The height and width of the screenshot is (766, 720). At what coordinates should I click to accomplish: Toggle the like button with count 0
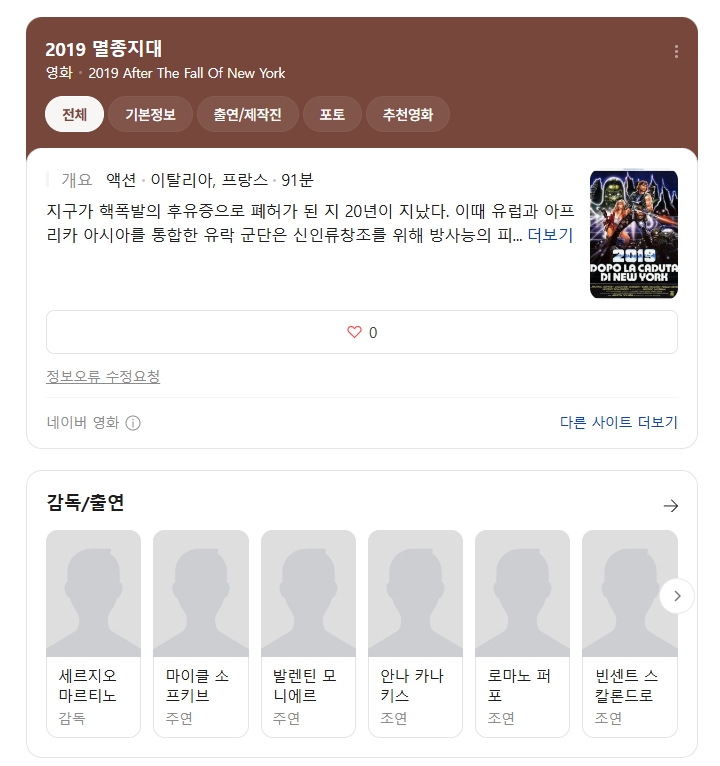(x=362, y=332)
